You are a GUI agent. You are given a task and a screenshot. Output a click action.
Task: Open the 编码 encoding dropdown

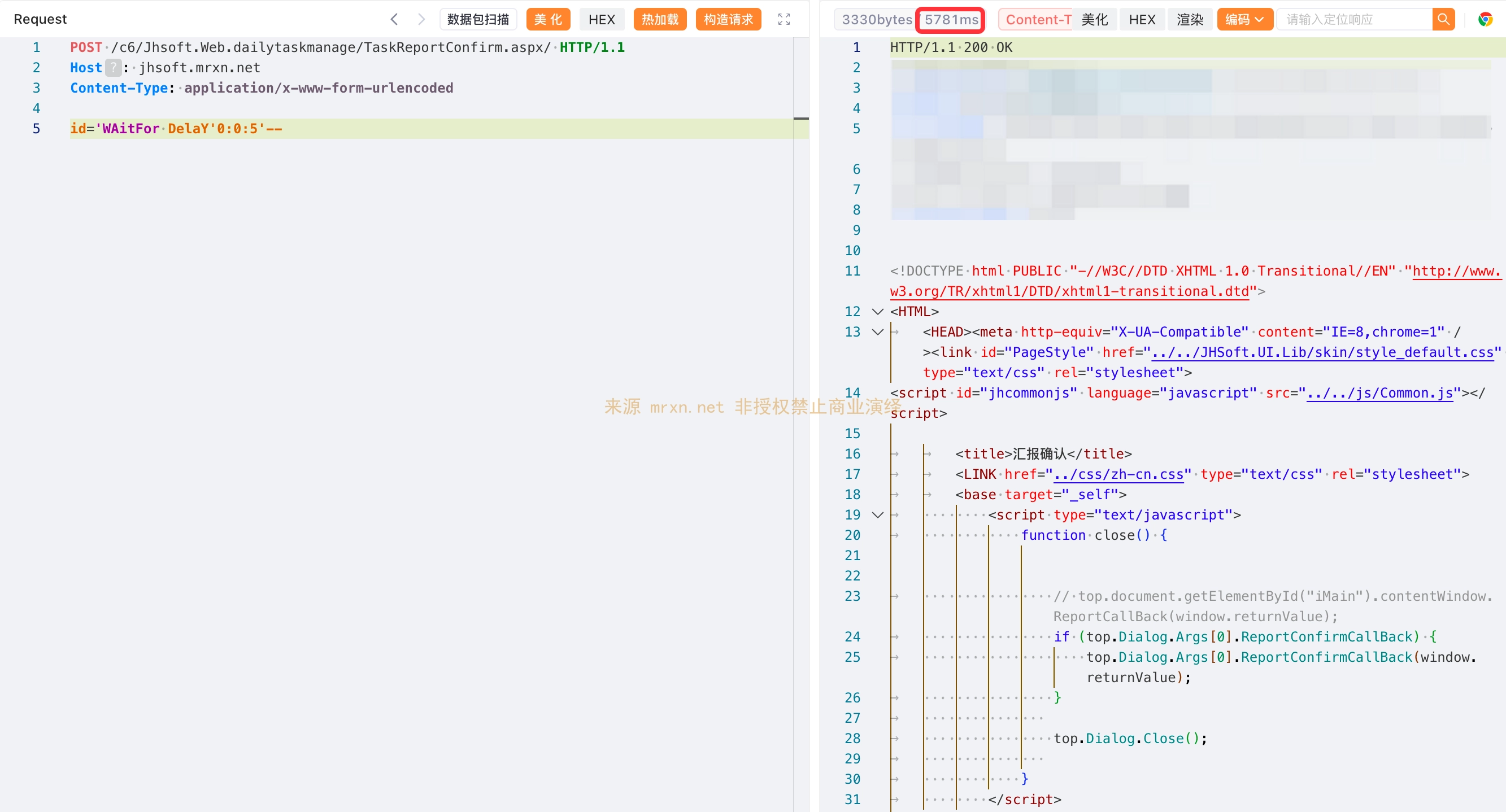click(1244, 19)
